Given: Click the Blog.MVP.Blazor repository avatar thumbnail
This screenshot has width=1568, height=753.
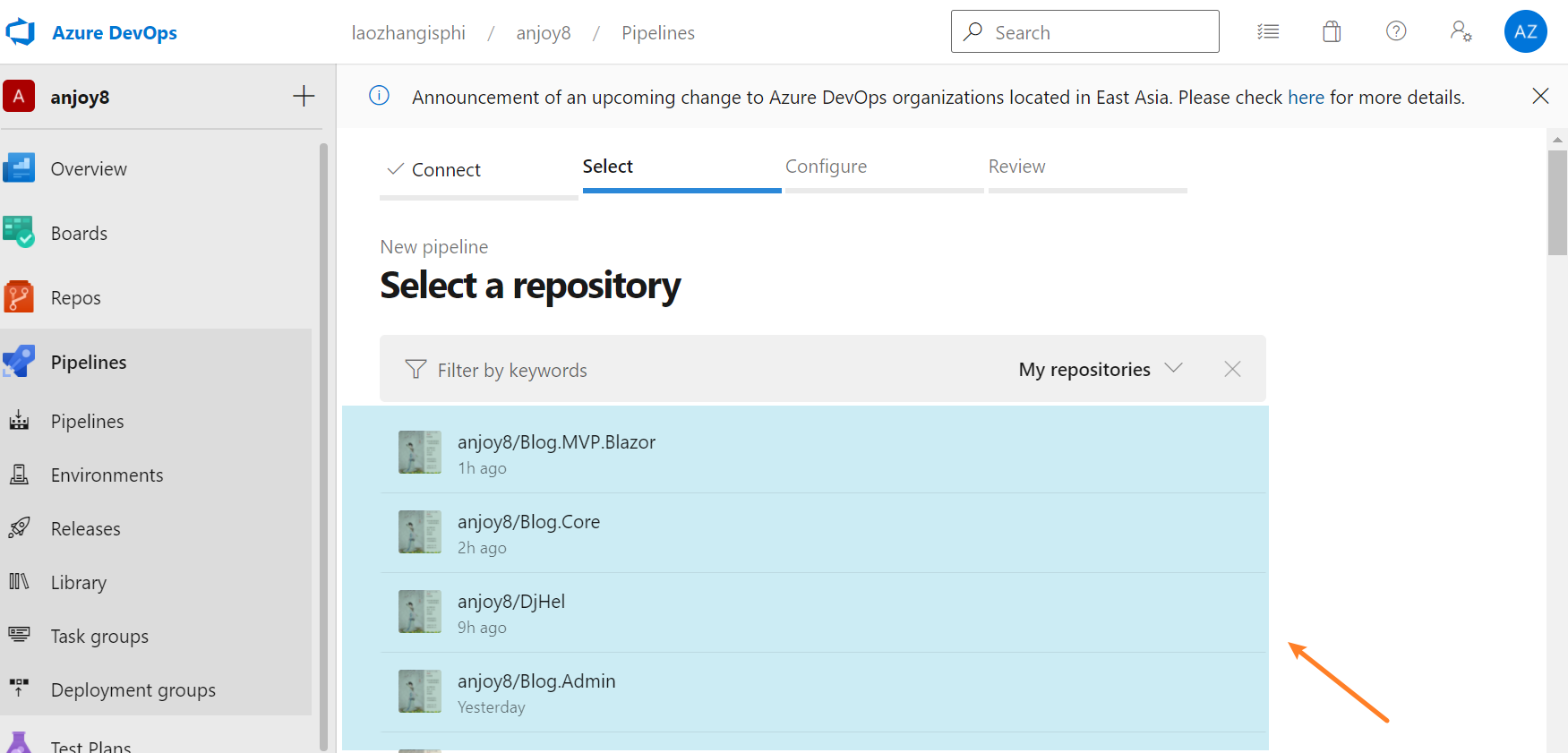Looking at the screenshot, I should coord(420,452).
